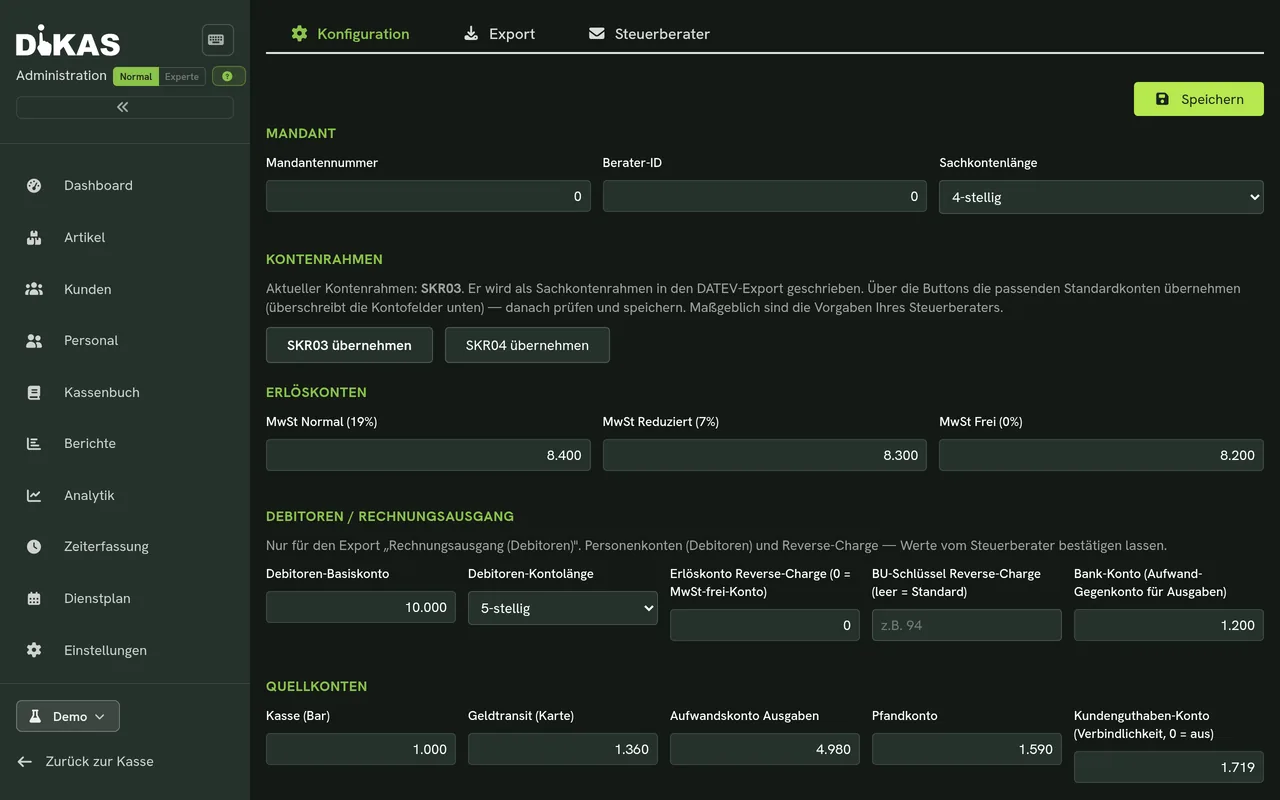Open the Export tab
The width and height of the screenshot is (1280, 800).
click(x=500, y=33)
